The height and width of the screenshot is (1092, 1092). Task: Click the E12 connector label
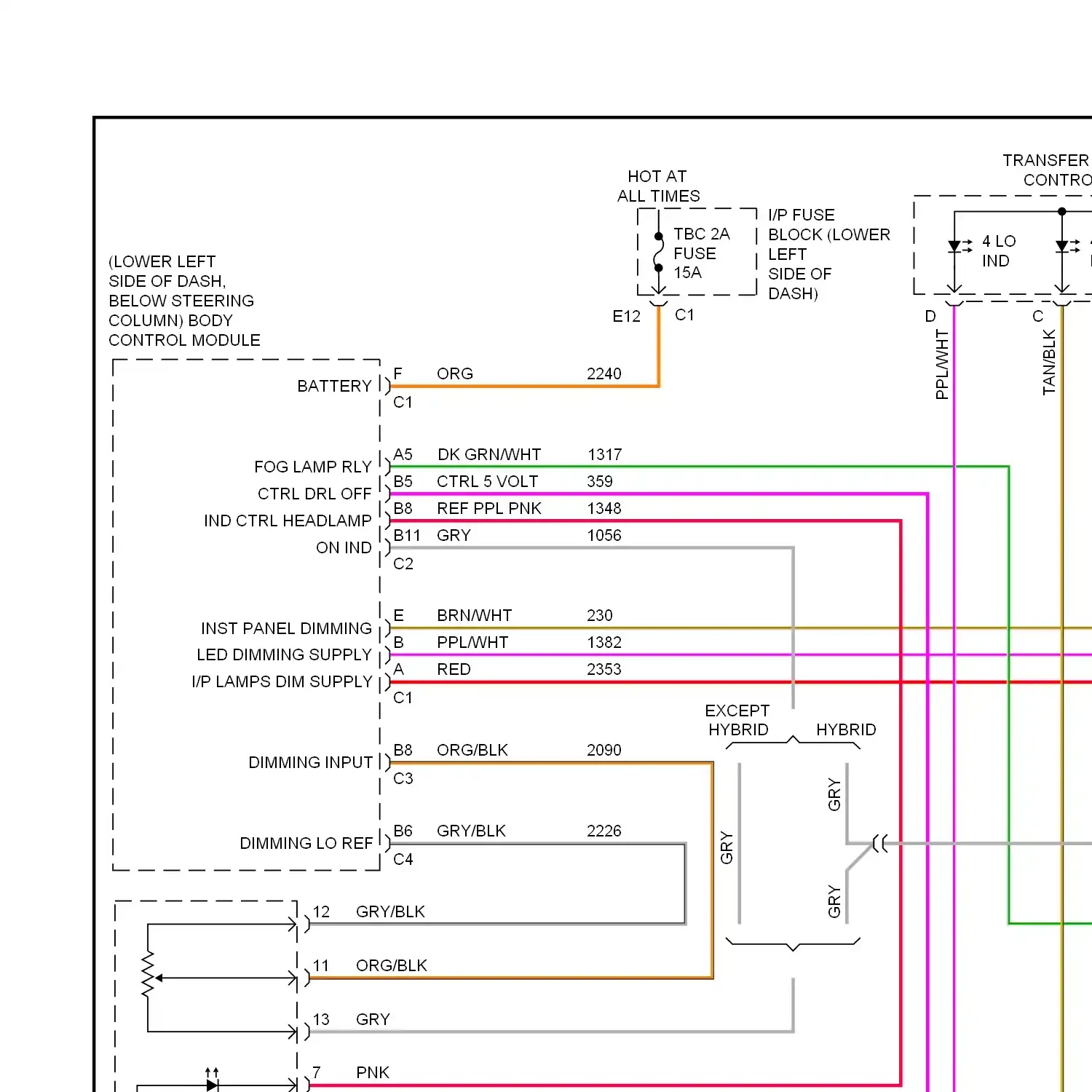click(x=626, y=316)
